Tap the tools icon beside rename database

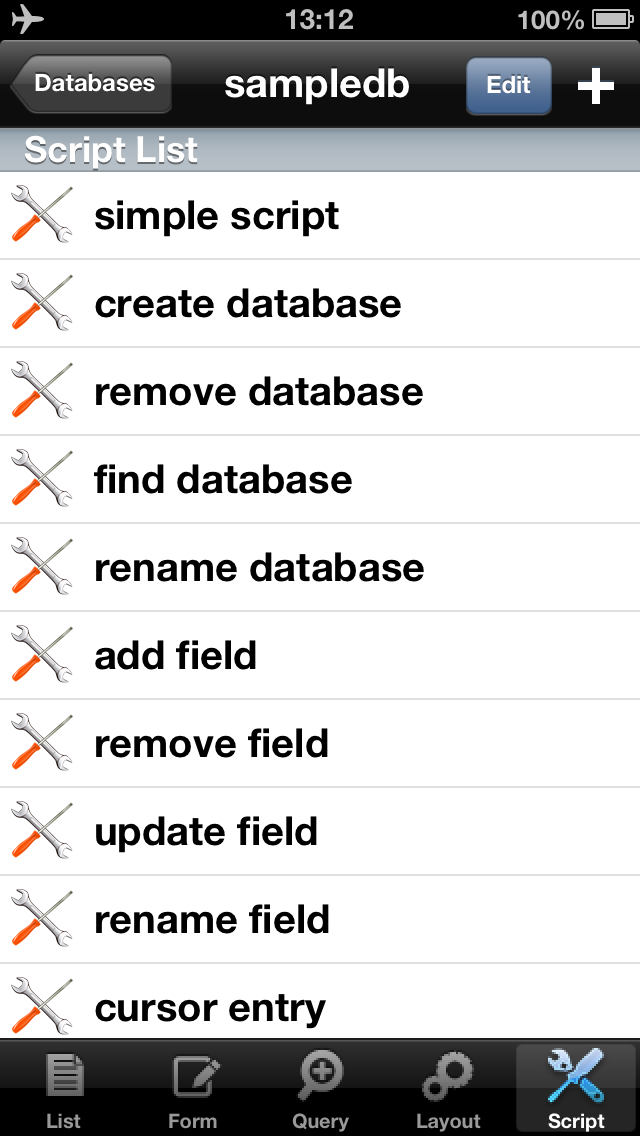[42, 568]
